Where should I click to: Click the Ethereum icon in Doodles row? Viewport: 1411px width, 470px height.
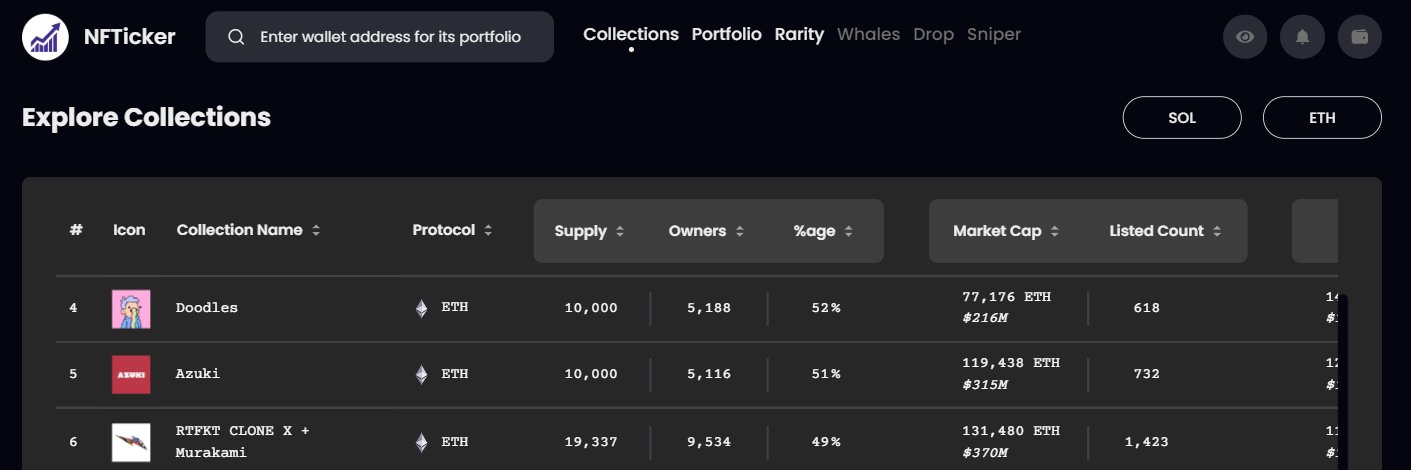pyautogui.click(x=421, y=308)
